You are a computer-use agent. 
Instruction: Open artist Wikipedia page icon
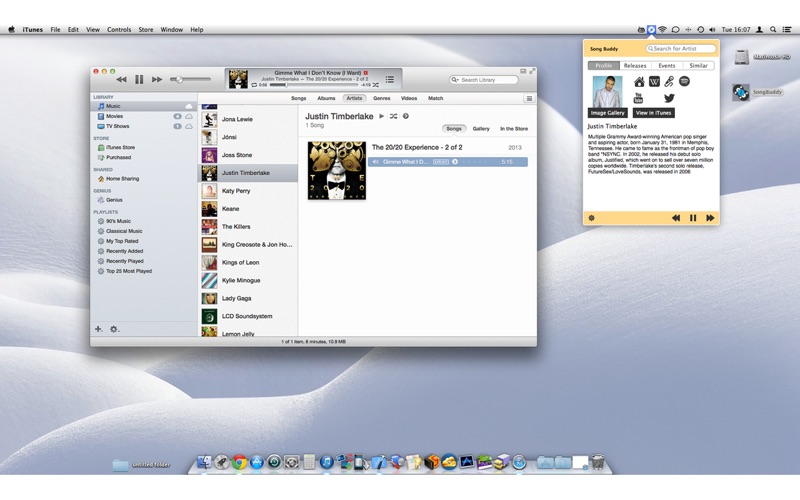tap(654, 82)
